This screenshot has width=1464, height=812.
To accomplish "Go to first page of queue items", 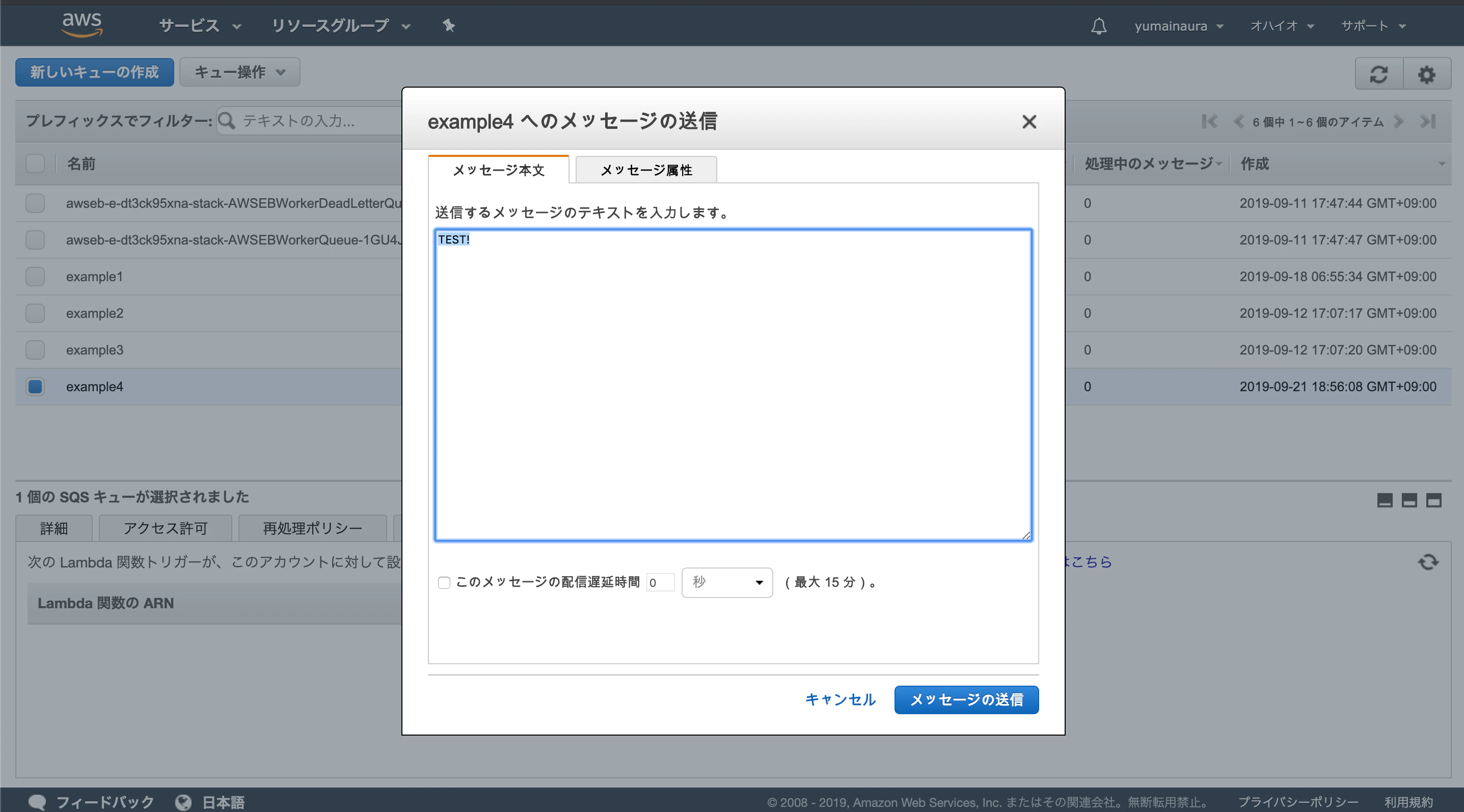I will pyautogui.click(x=1209, y=121).
